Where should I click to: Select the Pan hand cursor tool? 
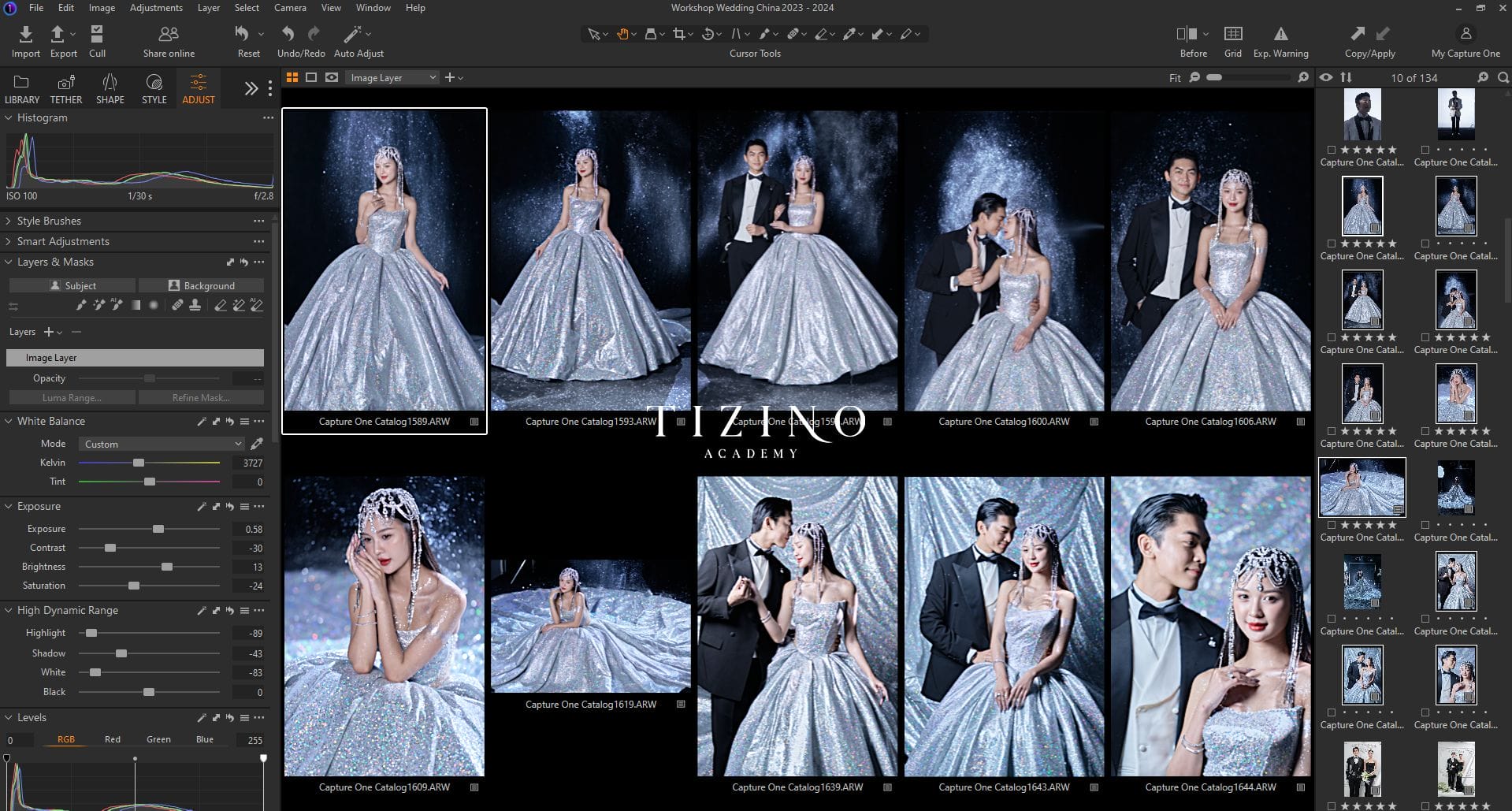click(x=622, y=34)
